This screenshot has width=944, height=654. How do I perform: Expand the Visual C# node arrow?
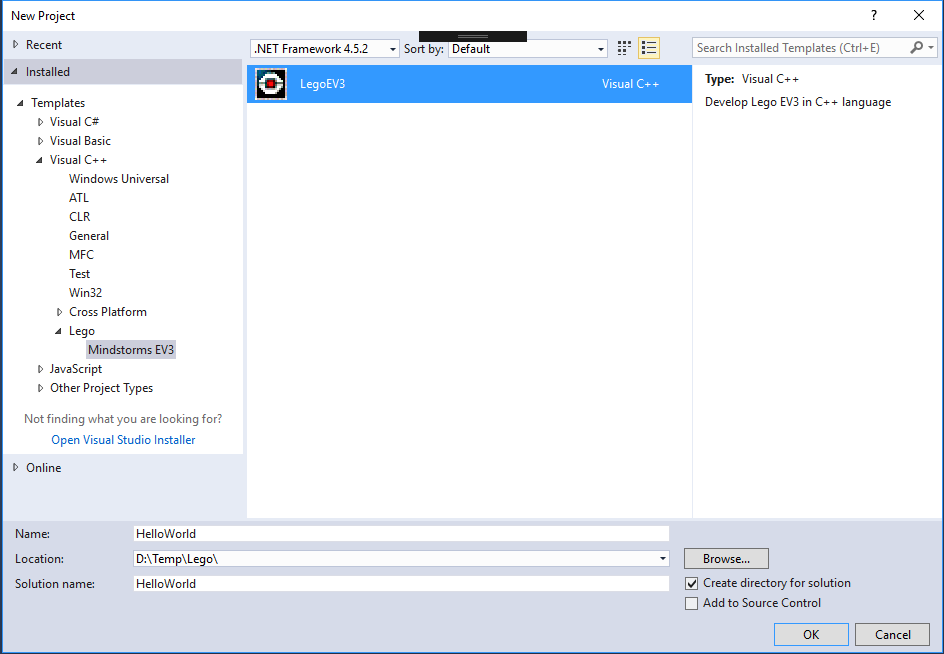[40, 122]
